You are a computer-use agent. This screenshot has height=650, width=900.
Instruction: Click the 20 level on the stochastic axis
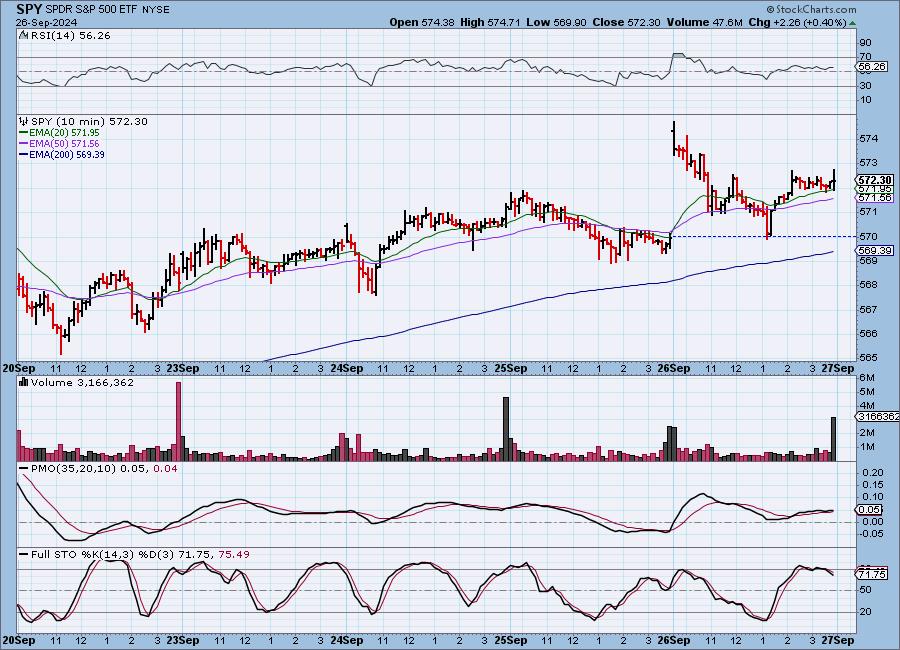coord(866,612)
